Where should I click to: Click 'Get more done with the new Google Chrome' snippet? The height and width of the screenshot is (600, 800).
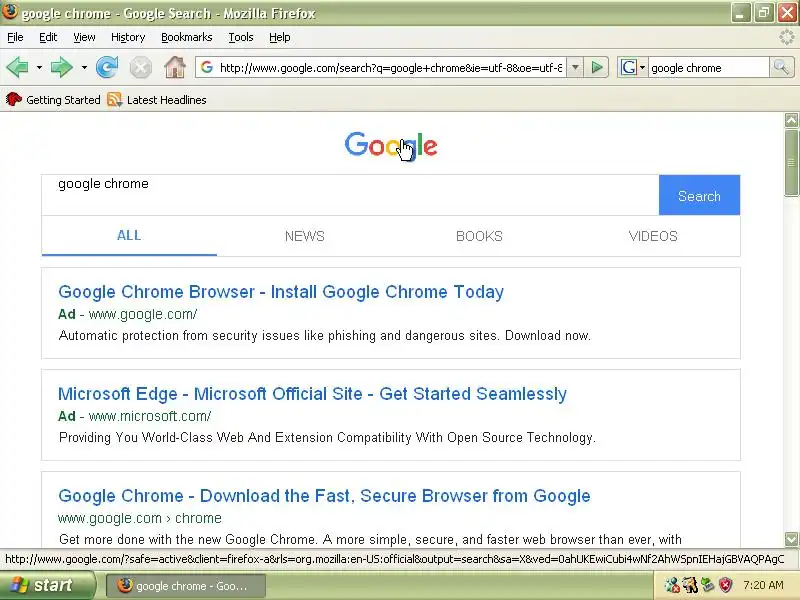click(x=370, y=540)
